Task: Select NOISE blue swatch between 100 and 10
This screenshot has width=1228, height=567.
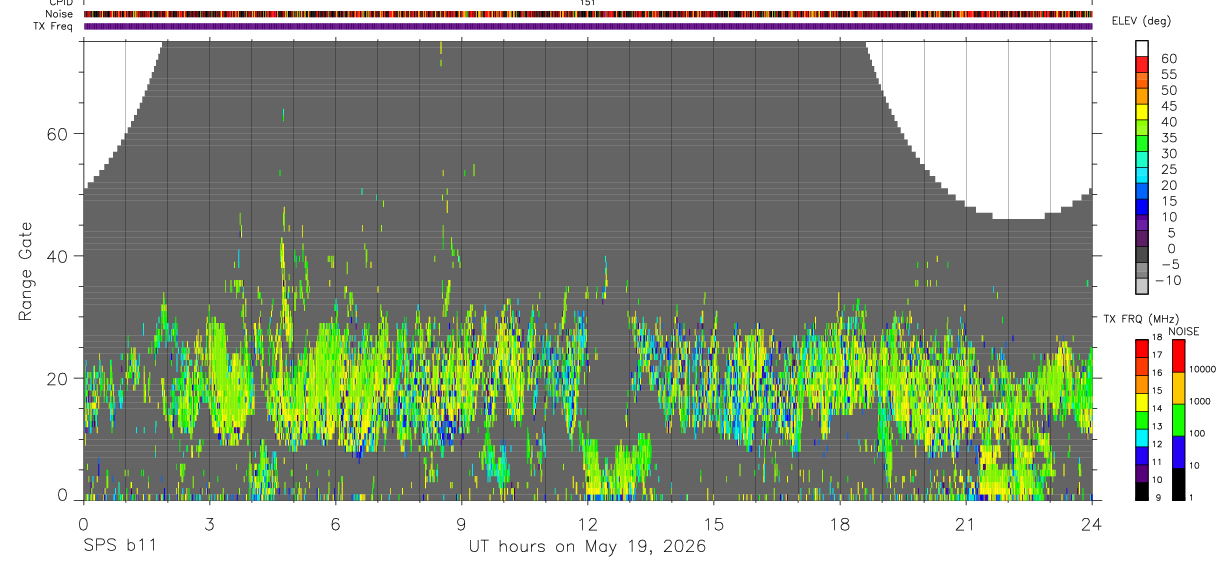Action: coord(1178,450)
